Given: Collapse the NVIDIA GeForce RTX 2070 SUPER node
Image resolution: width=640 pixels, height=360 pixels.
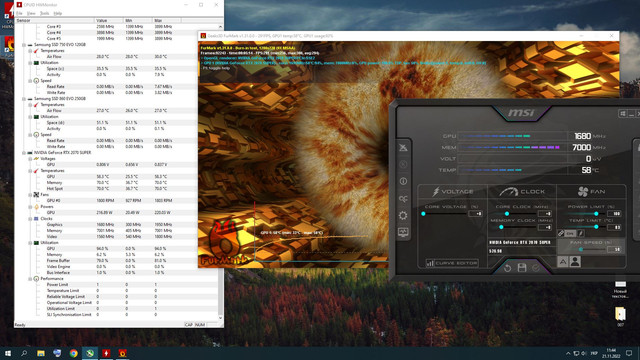Looking at the screenshot, I should pos(24,153).
